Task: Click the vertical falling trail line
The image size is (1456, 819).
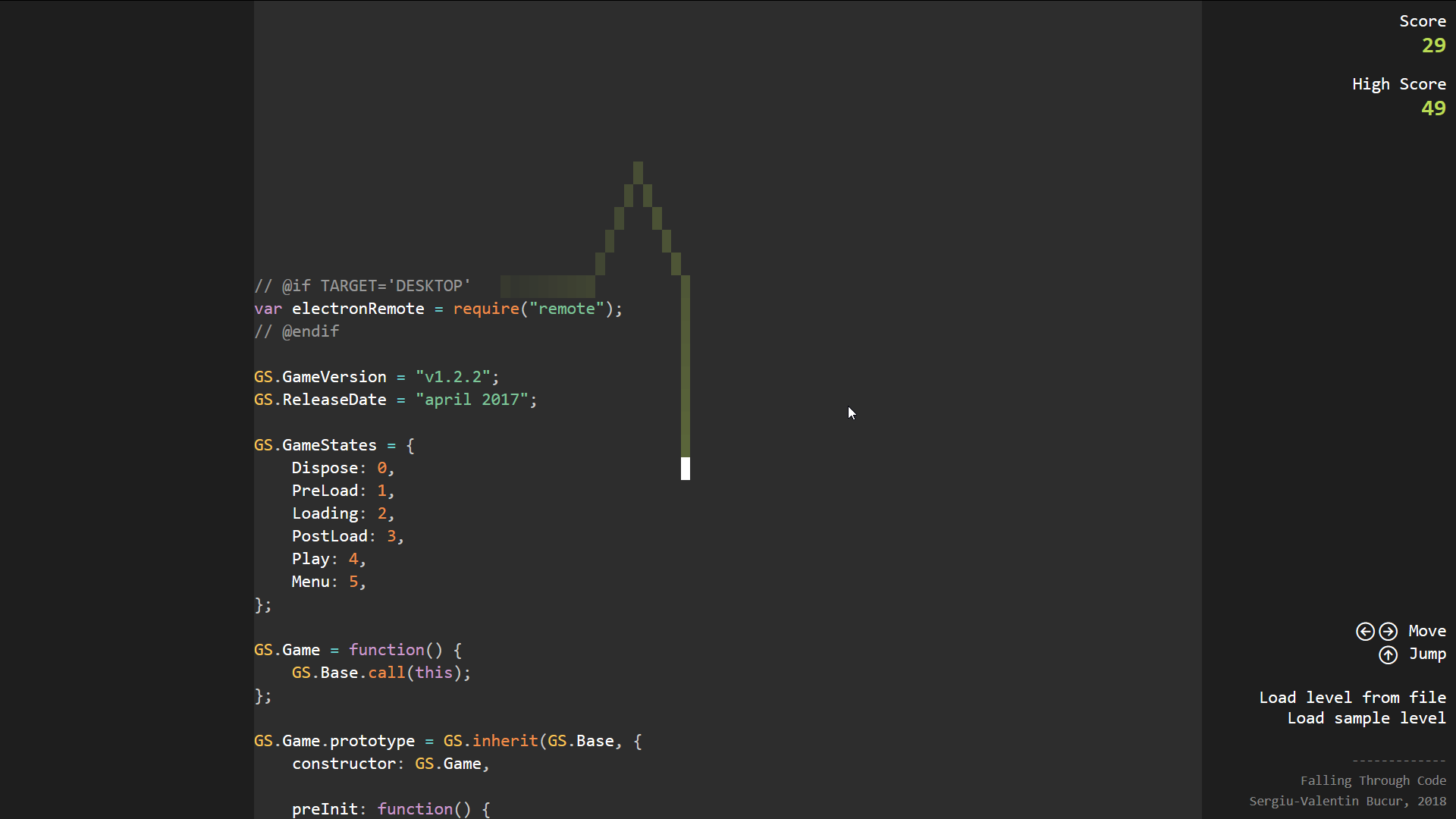Action: (686, 364)
